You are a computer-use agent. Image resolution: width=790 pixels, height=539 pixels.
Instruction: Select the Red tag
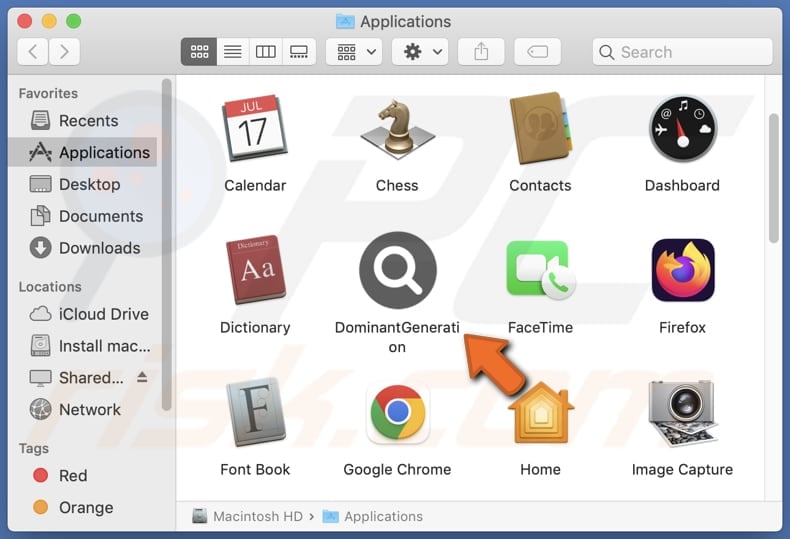[73, 476]
